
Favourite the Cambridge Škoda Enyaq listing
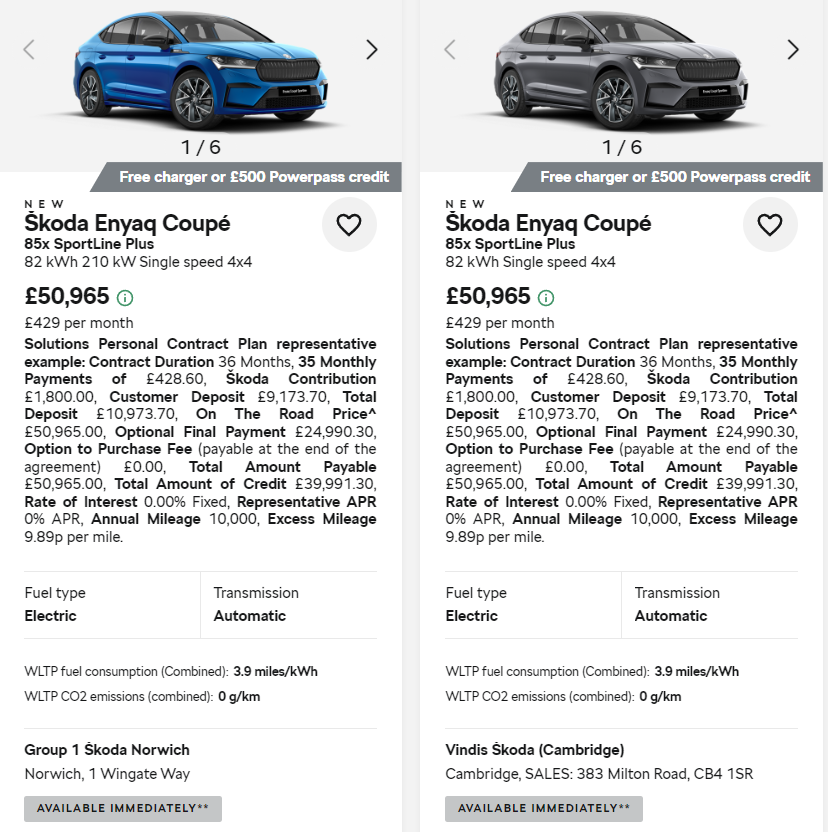click(770, 225)
